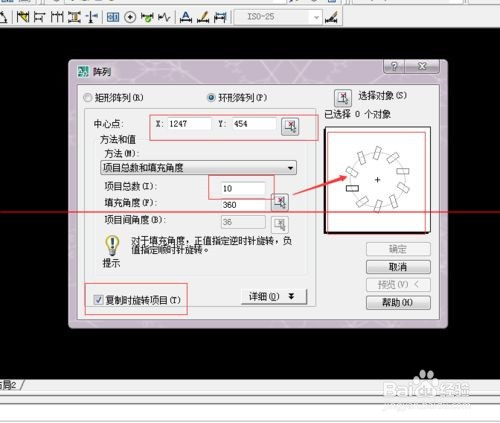The width and height of the screenshot is (500, 423).
Task: Select the Jogged Linear dimension tool
Action: pyautogui.click(x=164, y=17)
